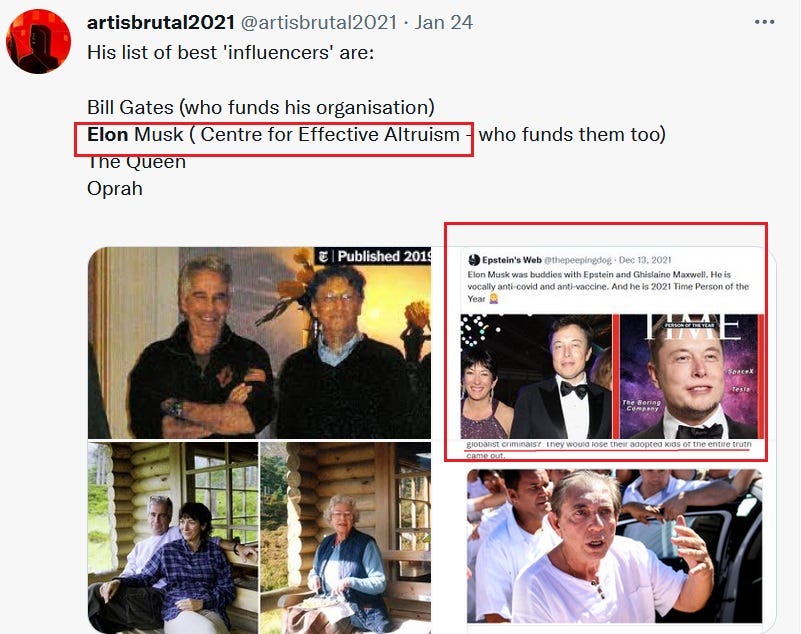Image resolution: width=801 pixels, height=634 pixels.
Task: Open the three-dot more options menu
Action: tap(764, 22)
